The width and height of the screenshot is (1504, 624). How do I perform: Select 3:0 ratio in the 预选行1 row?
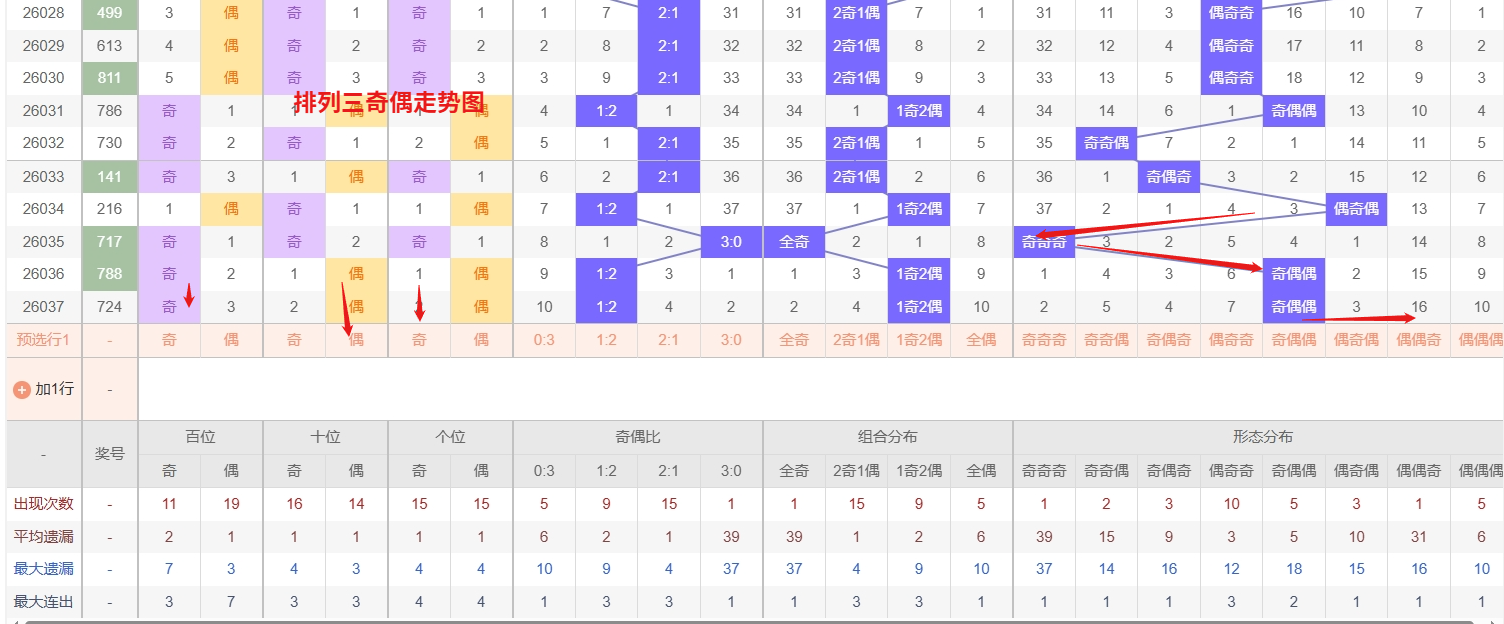[731, 340]
